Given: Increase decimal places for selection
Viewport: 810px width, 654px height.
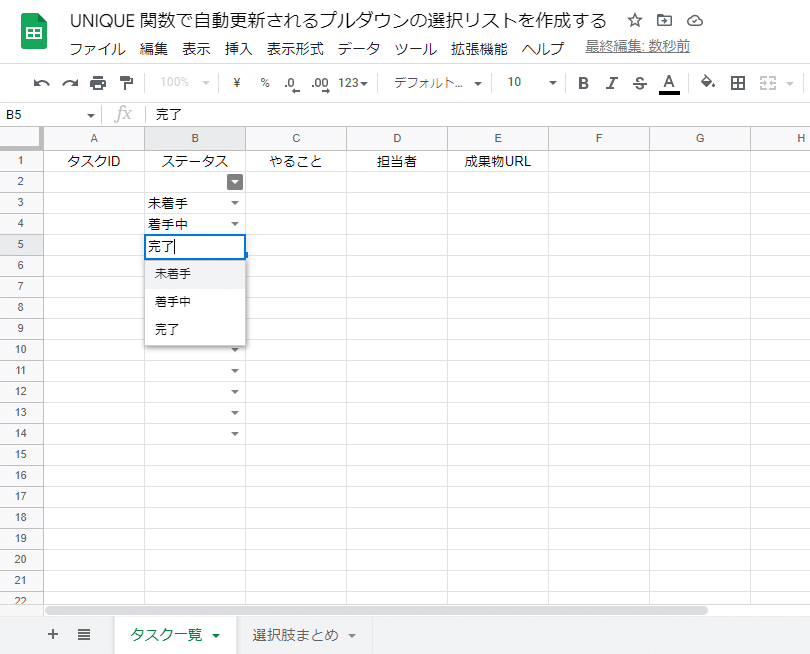Looking at the screenshot, I should tap(319, 83).
